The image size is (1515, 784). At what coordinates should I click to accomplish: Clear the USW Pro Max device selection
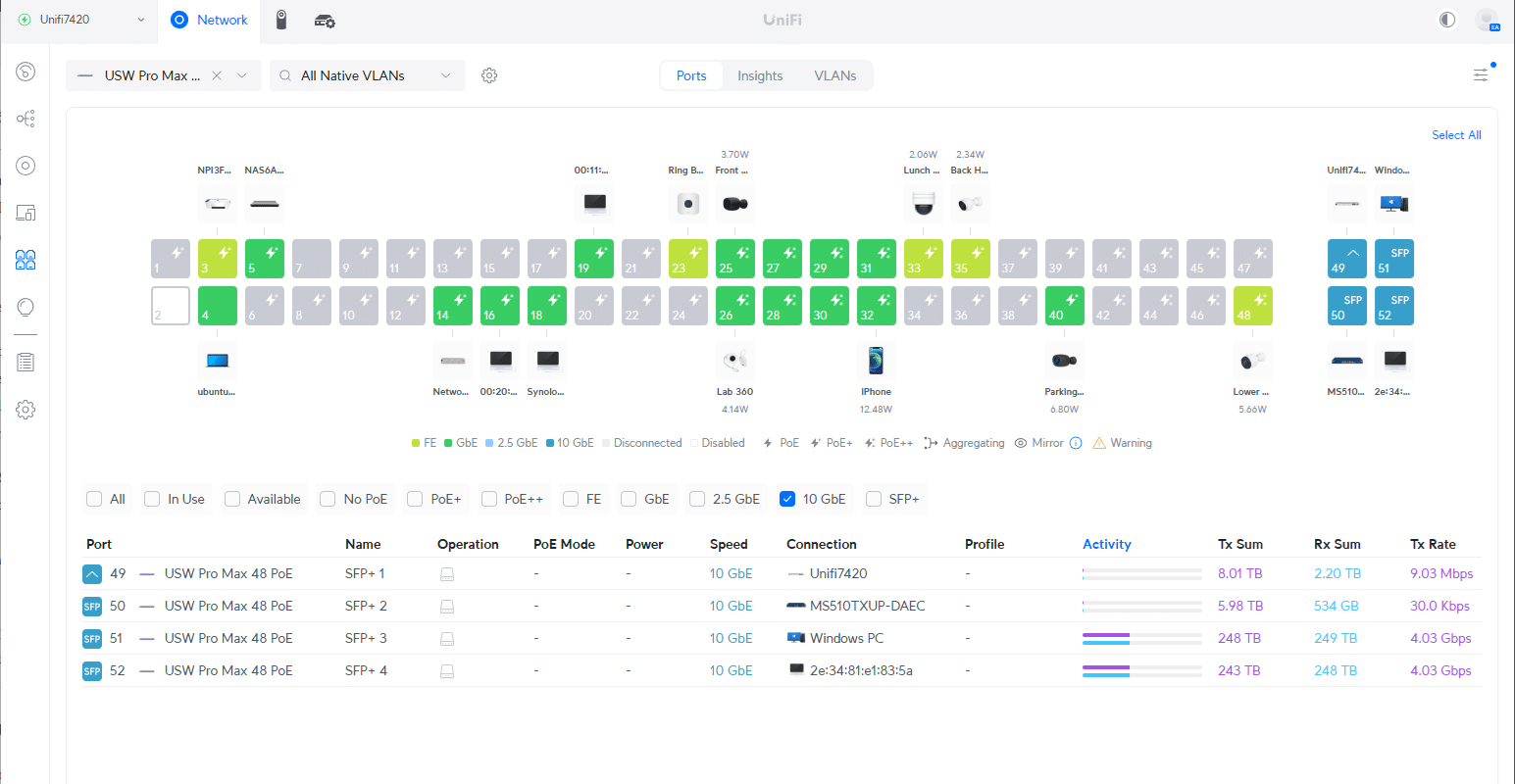(217, 75)
